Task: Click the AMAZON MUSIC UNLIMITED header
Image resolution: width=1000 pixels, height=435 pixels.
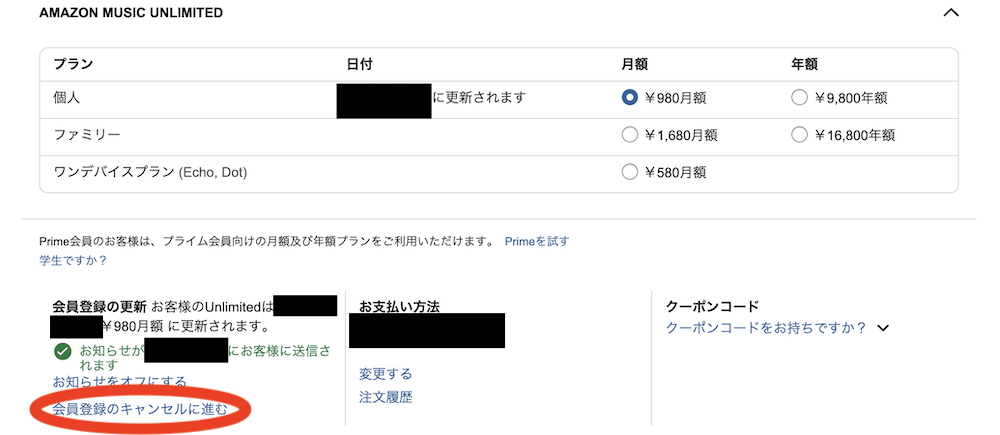Action: pyautogui.click(x=130, y=14)
